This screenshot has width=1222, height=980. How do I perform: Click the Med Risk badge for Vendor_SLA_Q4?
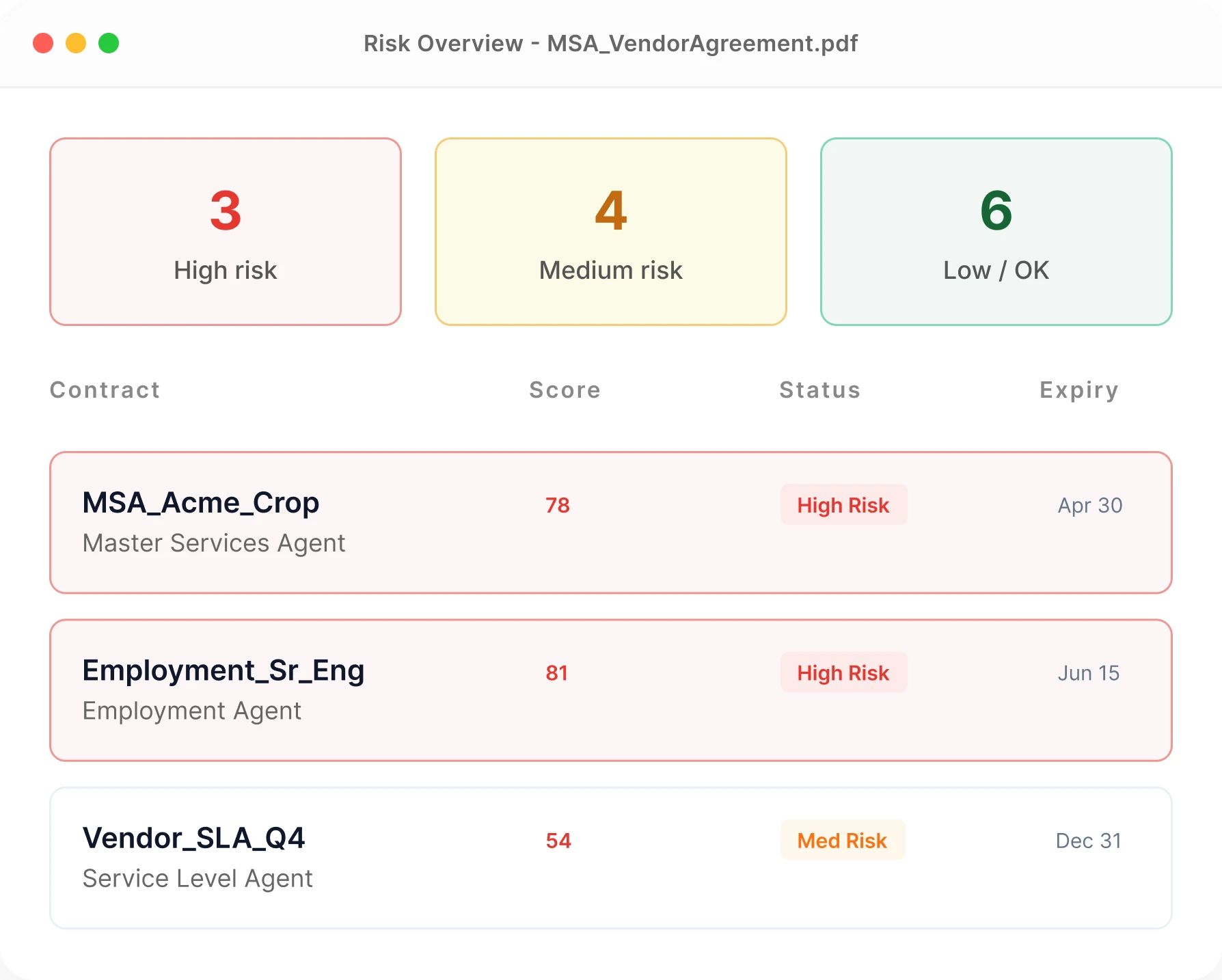(x=842, y=841)
